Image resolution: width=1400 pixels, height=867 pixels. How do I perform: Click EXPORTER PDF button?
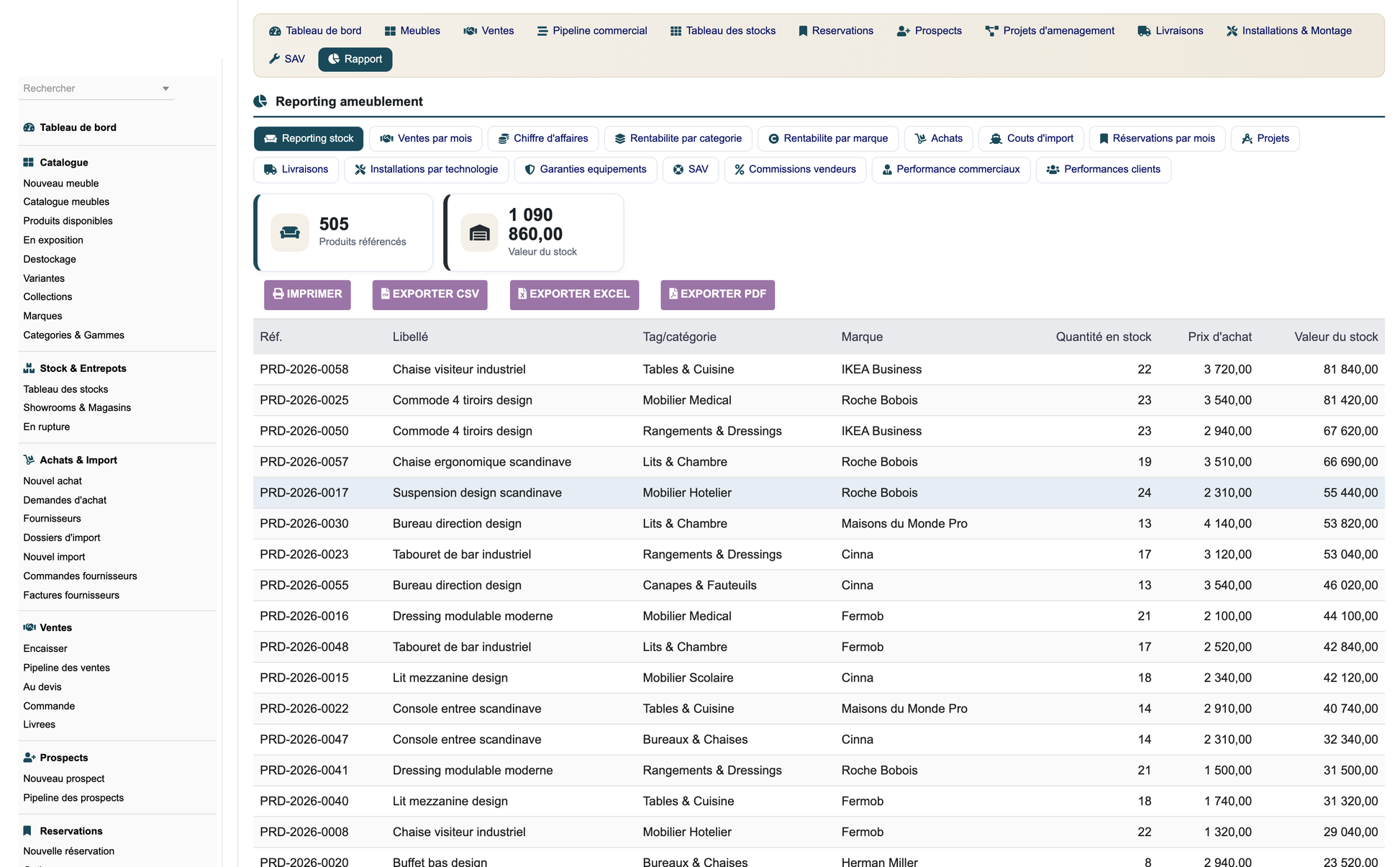(717, 295)
